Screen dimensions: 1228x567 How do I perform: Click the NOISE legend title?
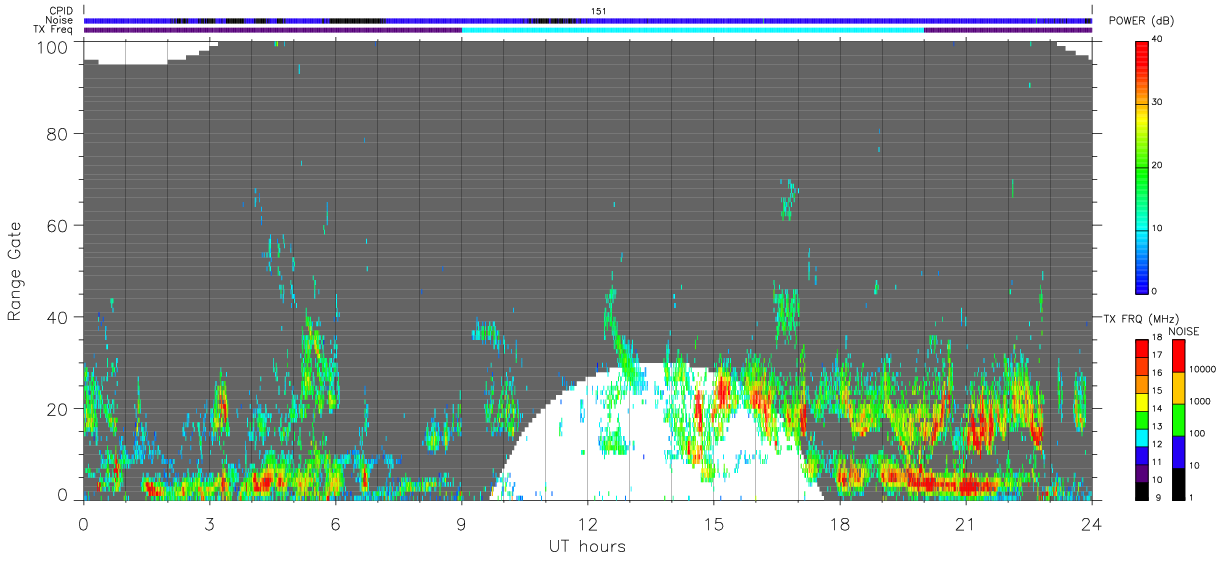click(1182, 331)
